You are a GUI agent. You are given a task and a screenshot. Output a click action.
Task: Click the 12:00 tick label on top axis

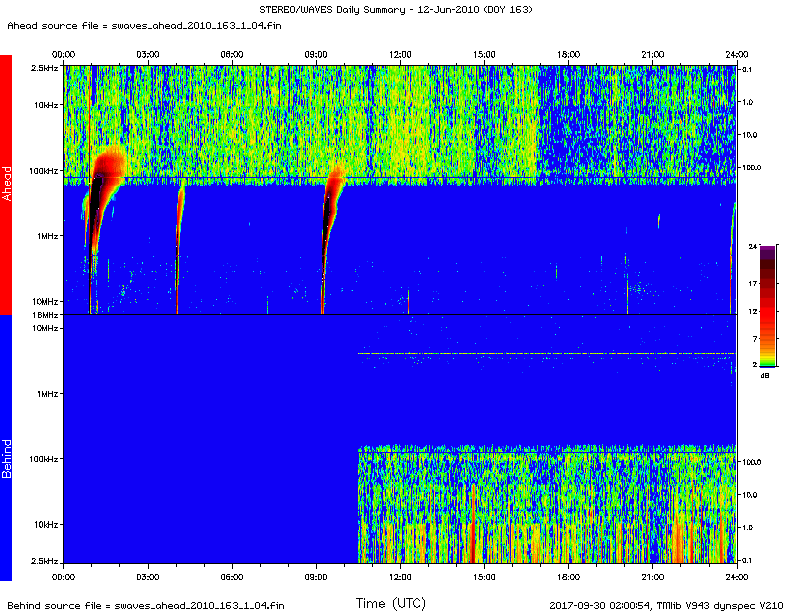400,53
